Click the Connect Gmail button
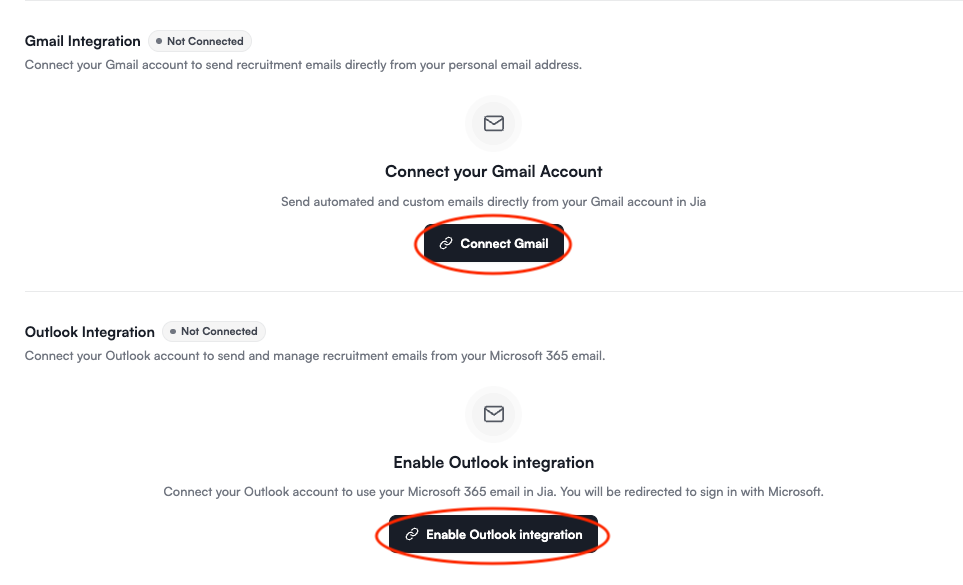Screen dimensions: 963x585 click(x=493, y=243)
